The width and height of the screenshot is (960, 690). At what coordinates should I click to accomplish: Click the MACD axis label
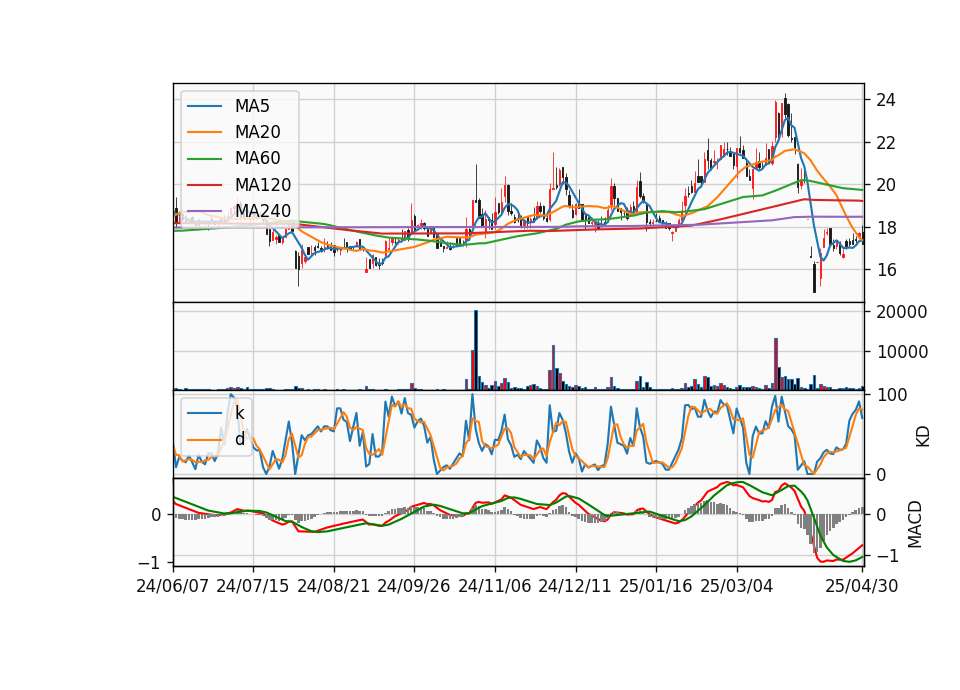coord(915,524)
